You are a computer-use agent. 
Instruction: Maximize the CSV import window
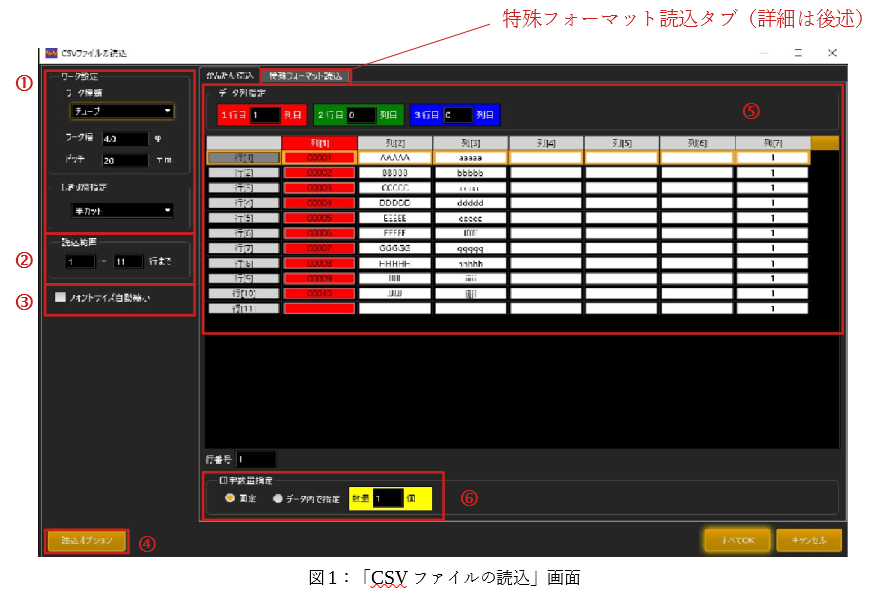pos(798,53)
